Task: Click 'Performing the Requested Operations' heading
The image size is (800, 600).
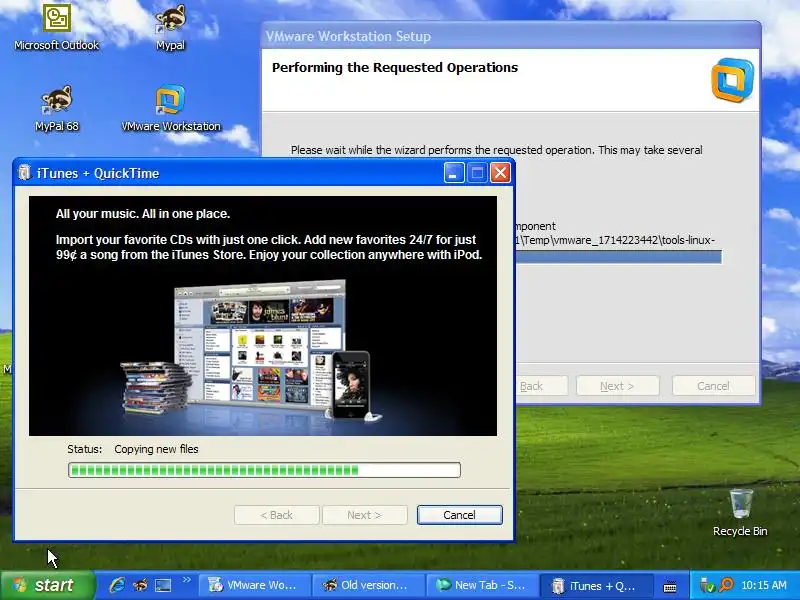Action: tap(395, 67)
